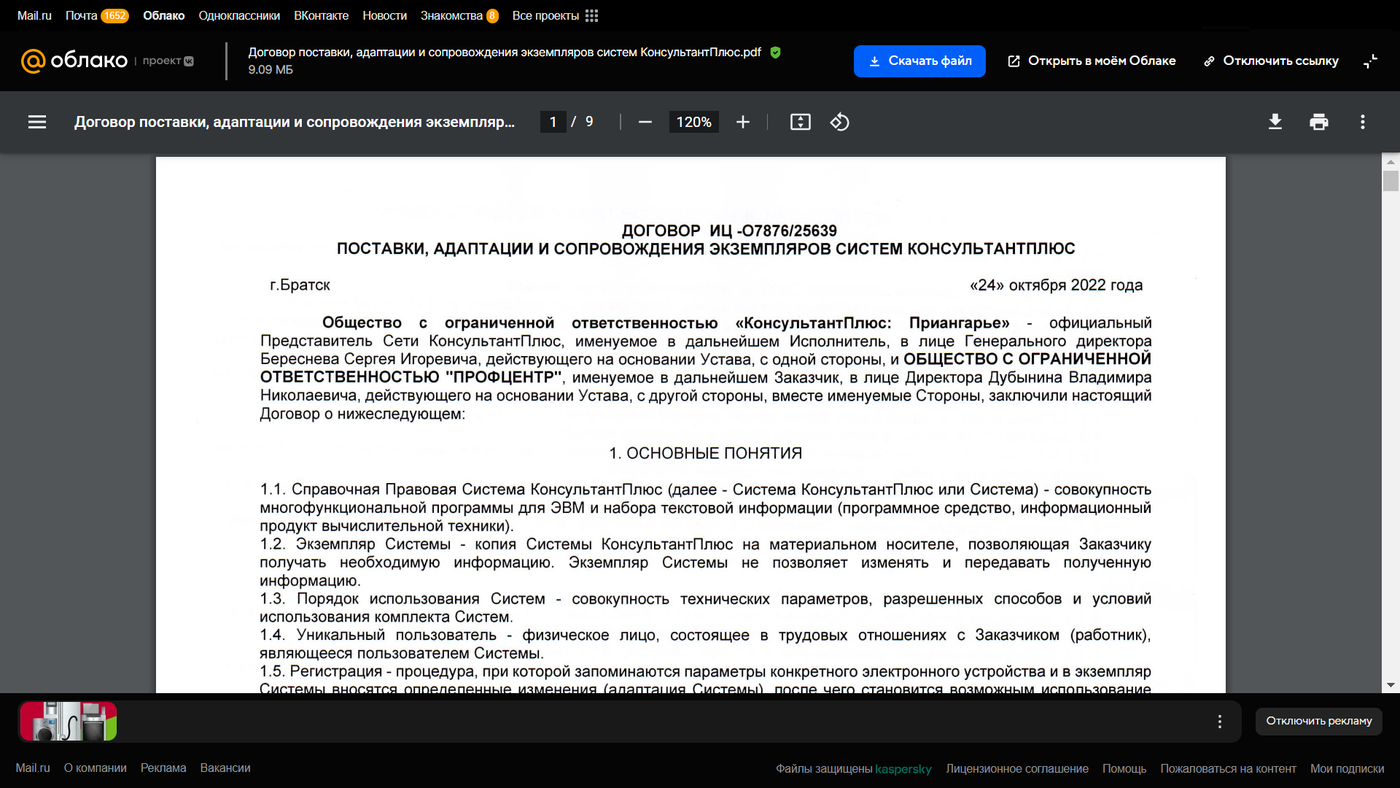
Task: Open the PDF sidebar hamburger menu
Action: pyautogui.click(x=37, y=122)
